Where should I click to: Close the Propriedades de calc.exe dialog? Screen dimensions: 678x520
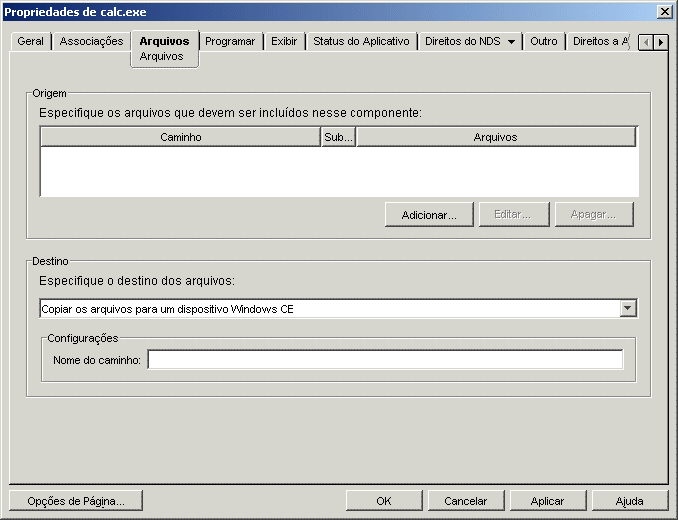tap(665, 11)
